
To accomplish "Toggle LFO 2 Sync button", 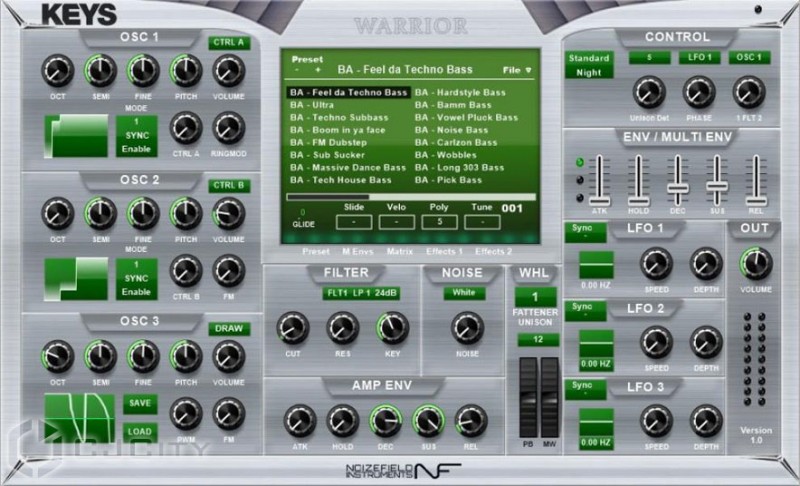I will tap(586, 311).
